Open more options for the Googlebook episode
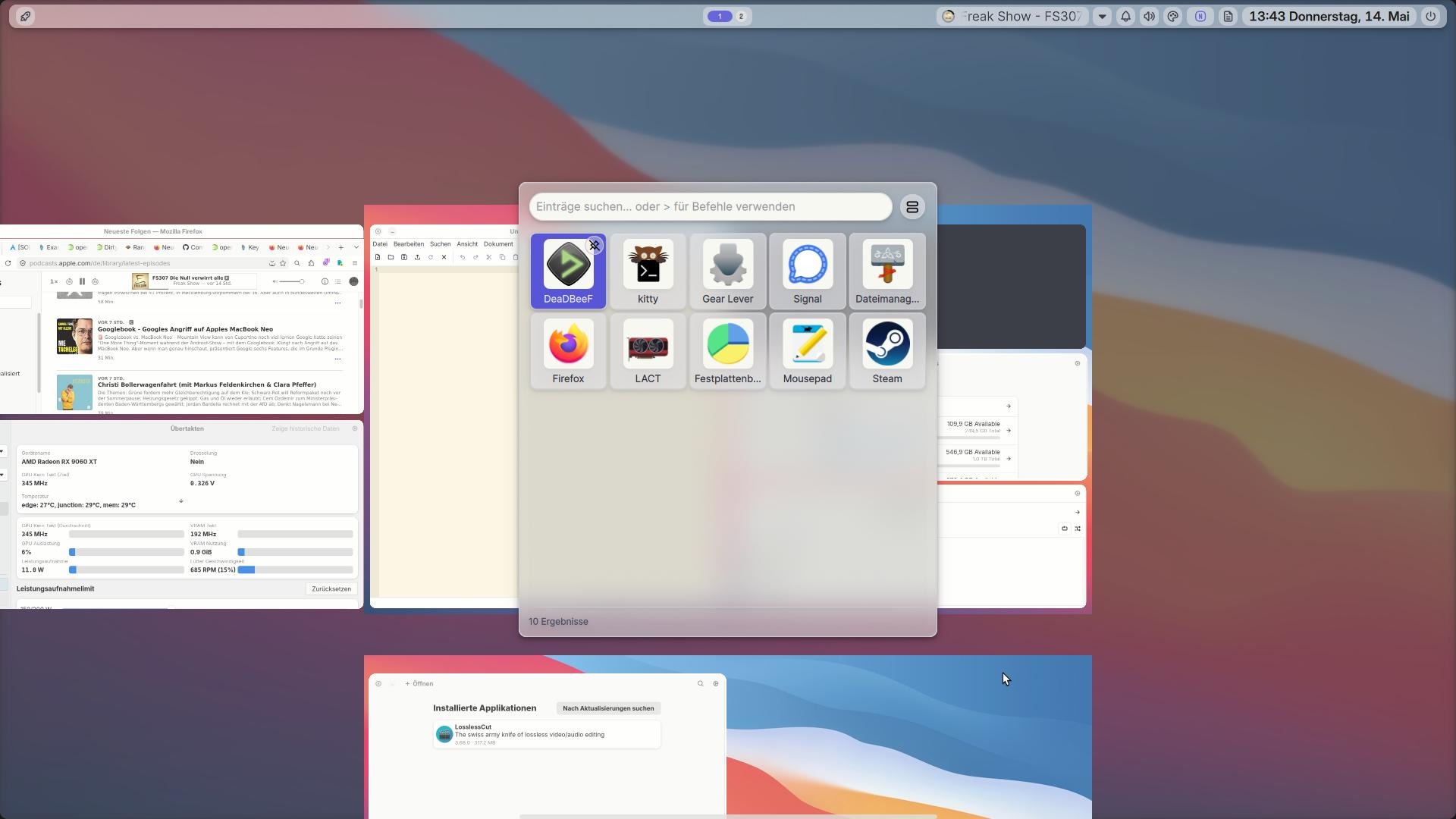The width and height of the screenshot is (1456, 819). pos(337,358)
